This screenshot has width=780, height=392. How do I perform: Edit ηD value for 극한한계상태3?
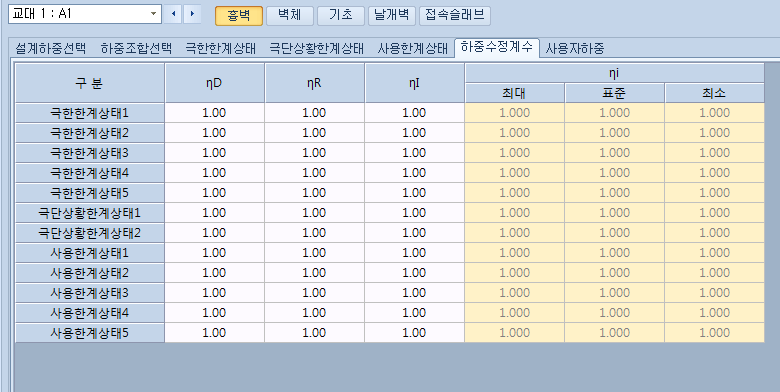click(214, 153)
